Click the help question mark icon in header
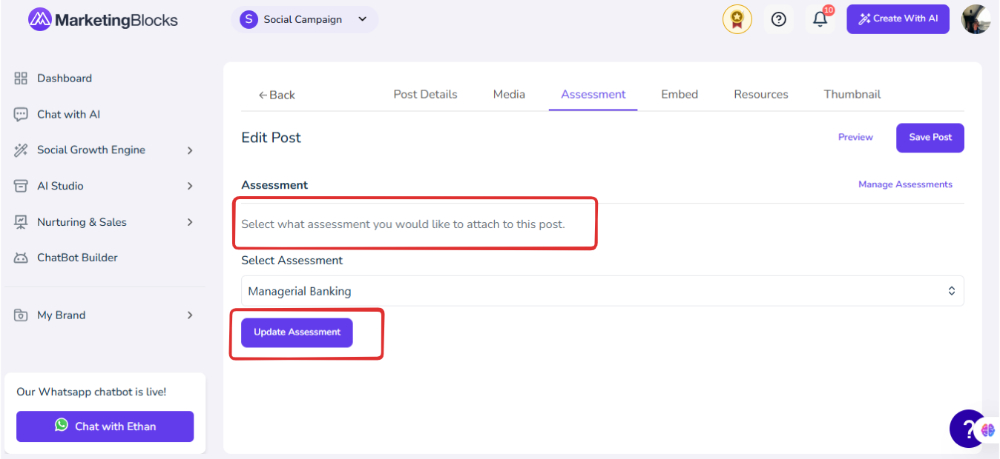1000x459 pixels. [x=778, y=19]
